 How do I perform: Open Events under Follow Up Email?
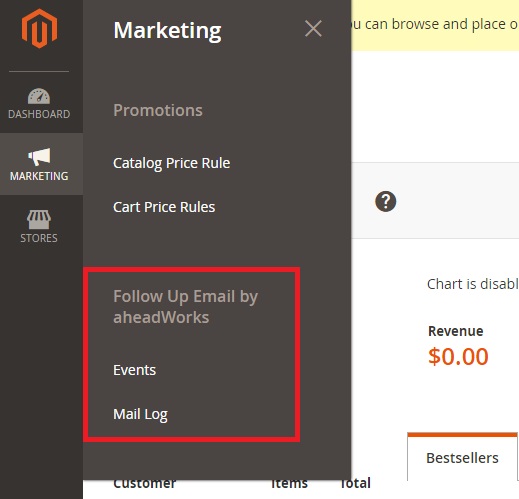(135, 370)
